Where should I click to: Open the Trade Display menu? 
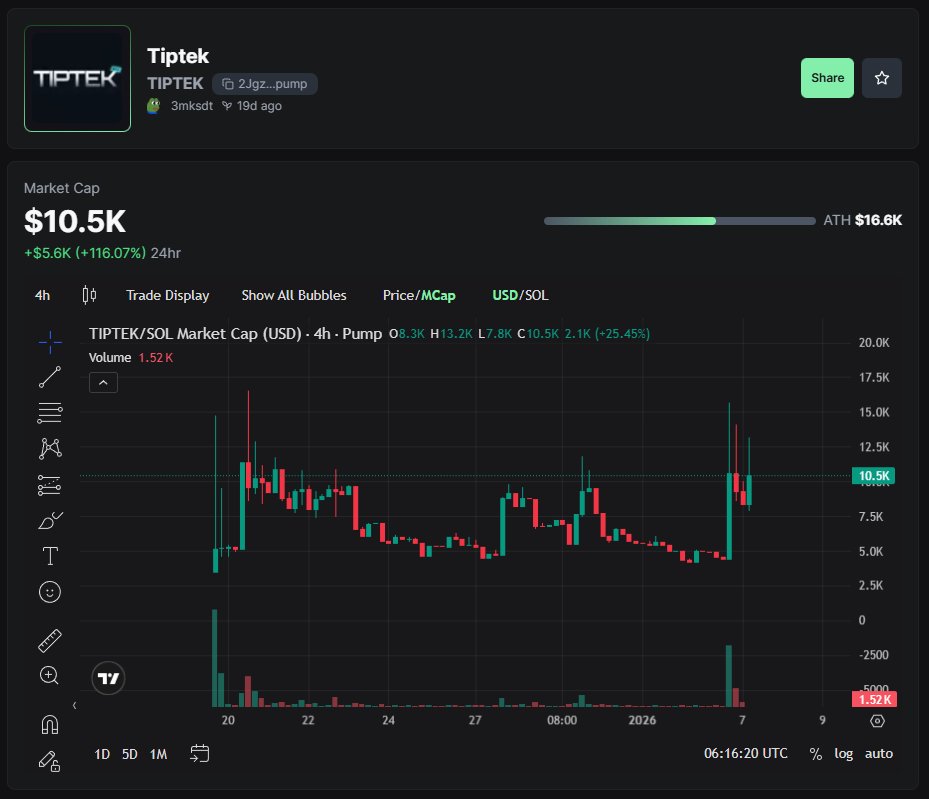click(x=167, y=295)
